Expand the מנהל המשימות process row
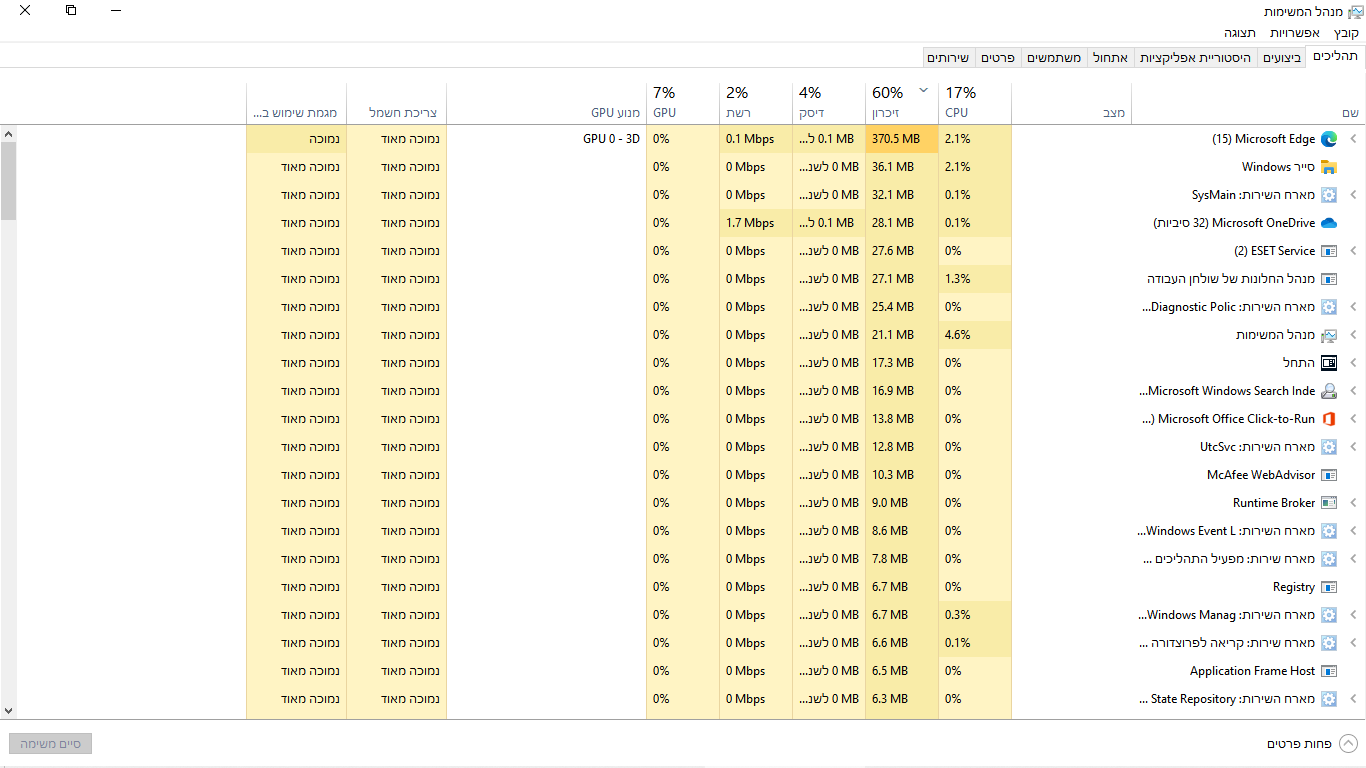The width and height of the screenshot is (1366, 768). (x=1354, y=335)
